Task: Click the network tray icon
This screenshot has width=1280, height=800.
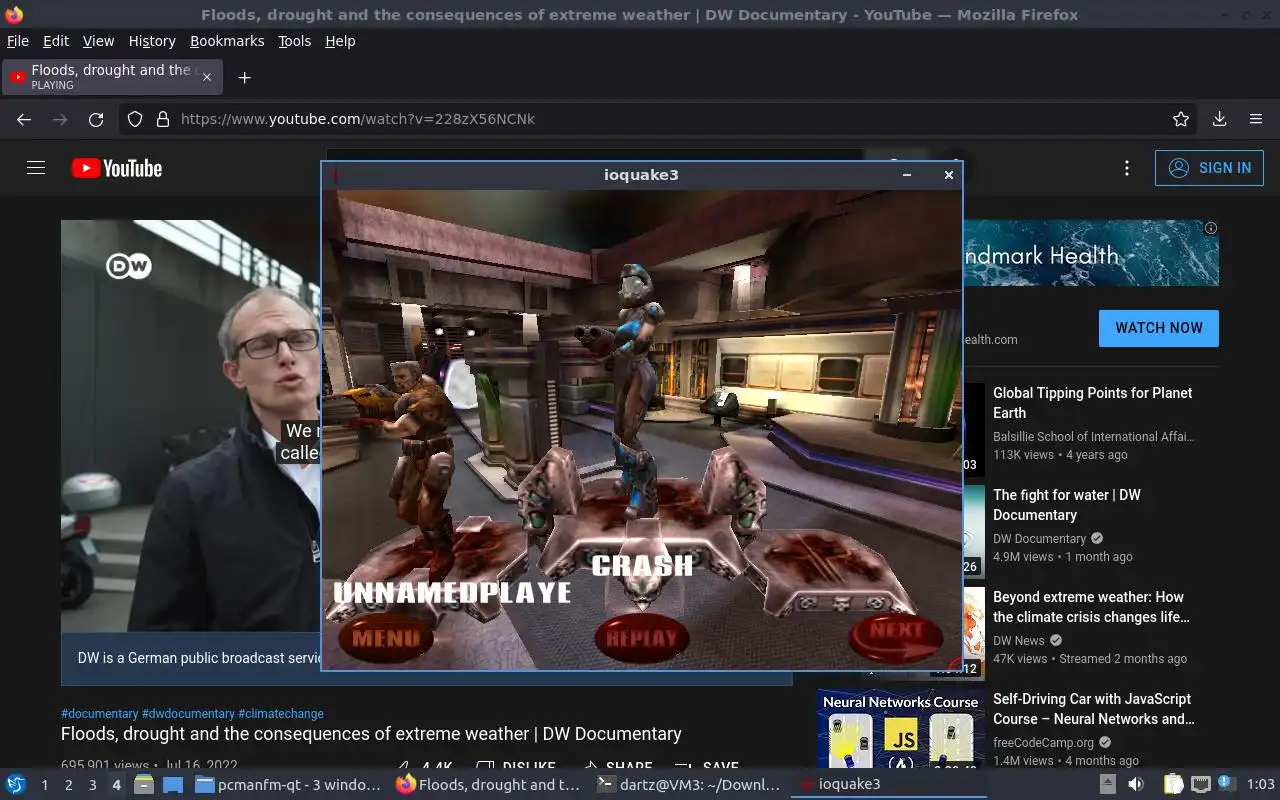Action: point(1201,785)
